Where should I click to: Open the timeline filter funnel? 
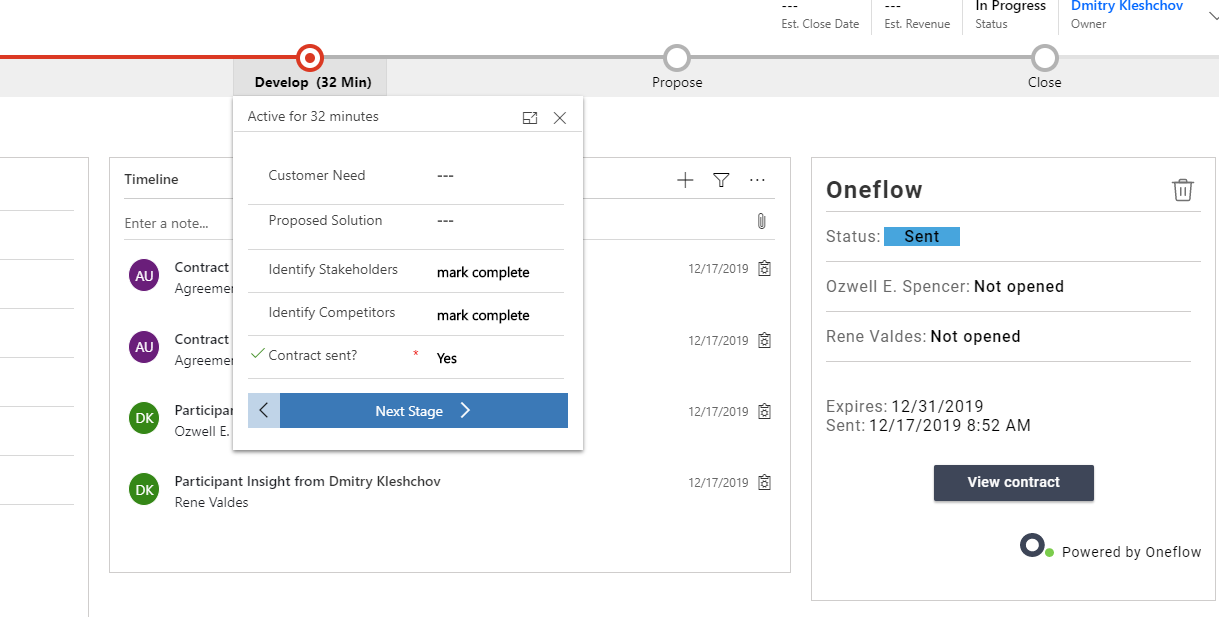721,180
